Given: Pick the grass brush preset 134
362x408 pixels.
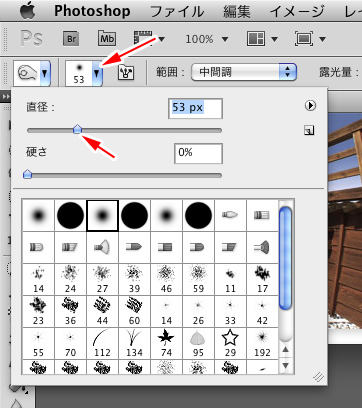Looking at the screenshot, I should [134, 343].
